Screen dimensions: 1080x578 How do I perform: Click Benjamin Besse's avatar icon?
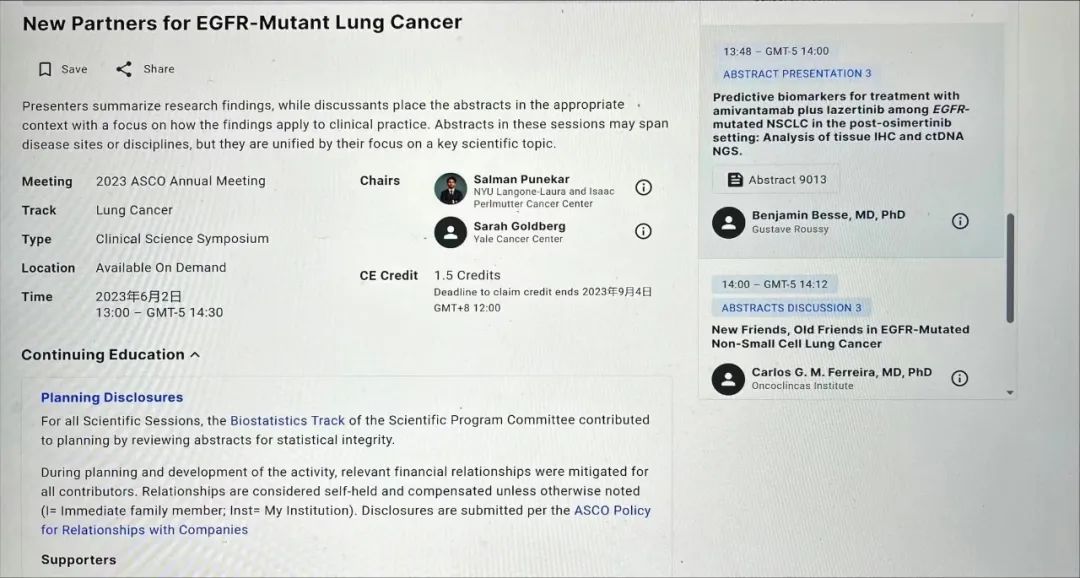pos(729,223)
